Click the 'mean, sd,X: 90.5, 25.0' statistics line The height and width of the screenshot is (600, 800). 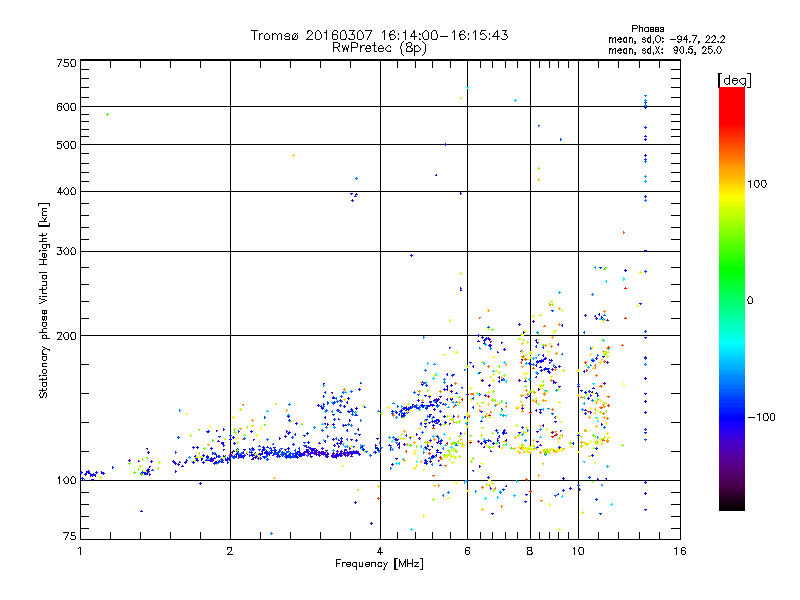pyautogui.click(x=665, y=50)
